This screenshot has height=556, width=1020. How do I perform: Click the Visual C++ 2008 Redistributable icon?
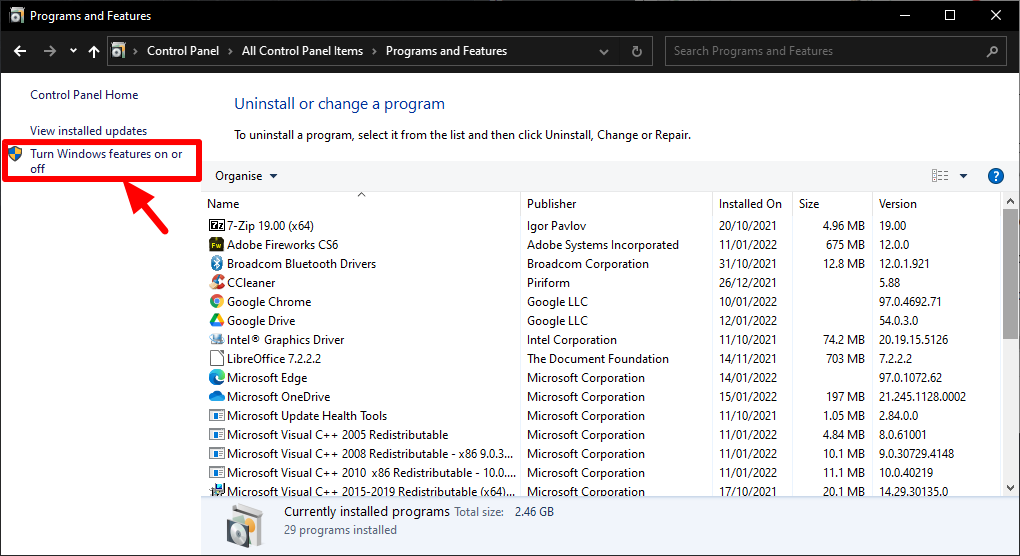click(x=217, y=453)
